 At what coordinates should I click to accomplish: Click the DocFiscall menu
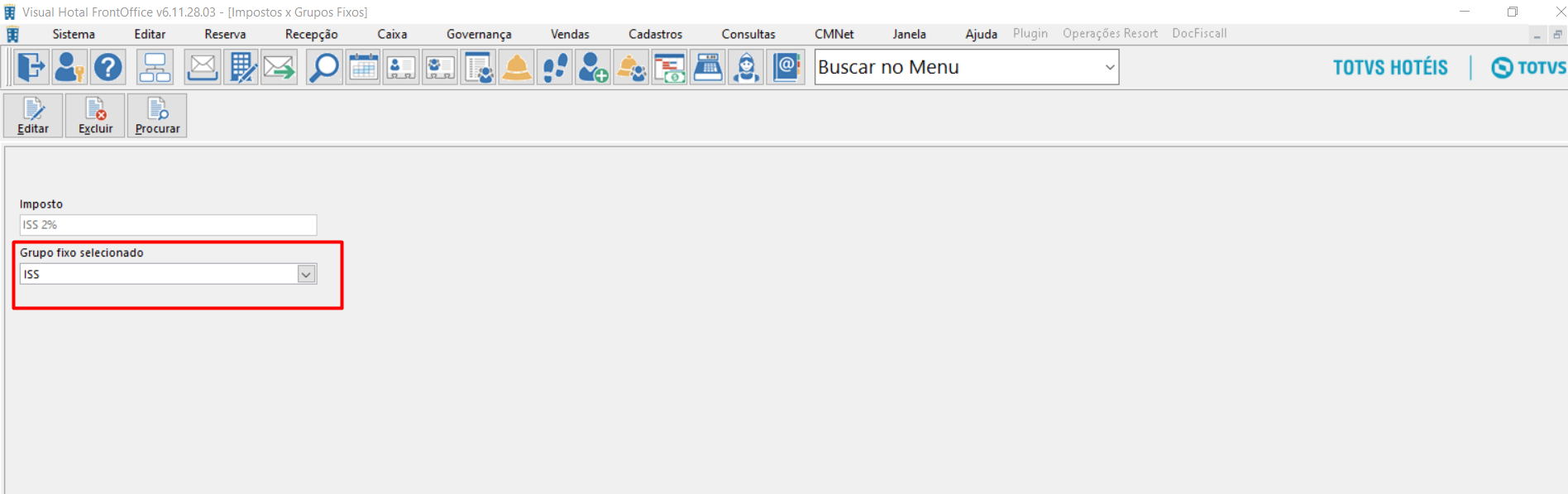coord(1199,33)
